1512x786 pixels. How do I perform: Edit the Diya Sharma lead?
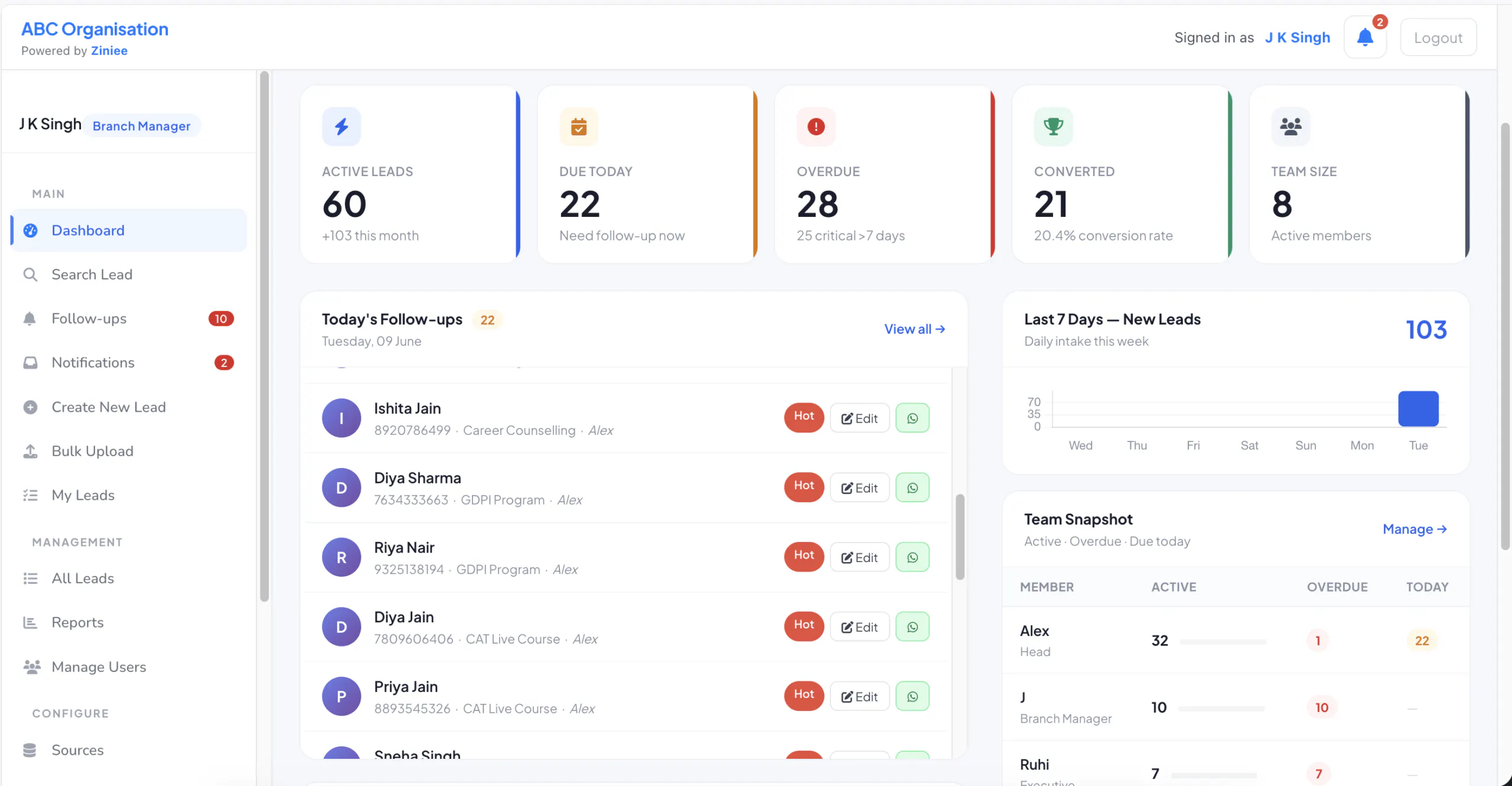tap(859, 488)
